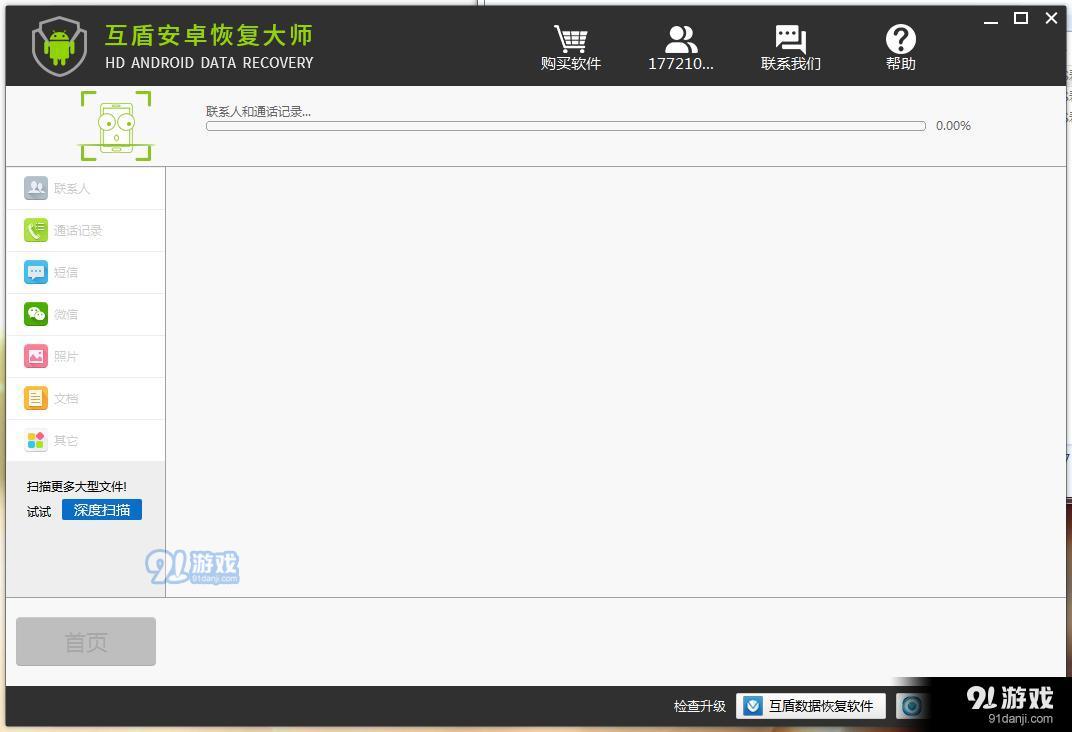Open 购买软件 shopping cart icon
The image size is (1072, 732).
[x=570, y=39]
